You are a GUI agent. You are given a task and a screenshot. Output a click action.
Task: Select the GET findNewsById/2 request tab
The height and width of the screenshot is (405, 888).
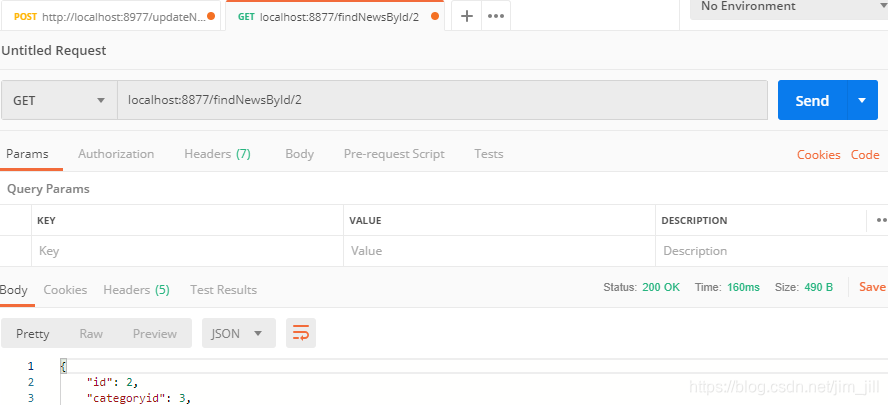point(335,16)
